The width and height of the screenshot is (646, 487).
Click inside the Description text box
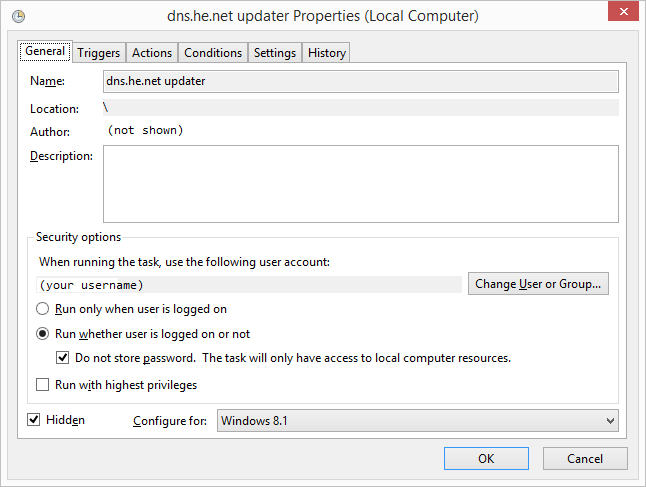360,184
